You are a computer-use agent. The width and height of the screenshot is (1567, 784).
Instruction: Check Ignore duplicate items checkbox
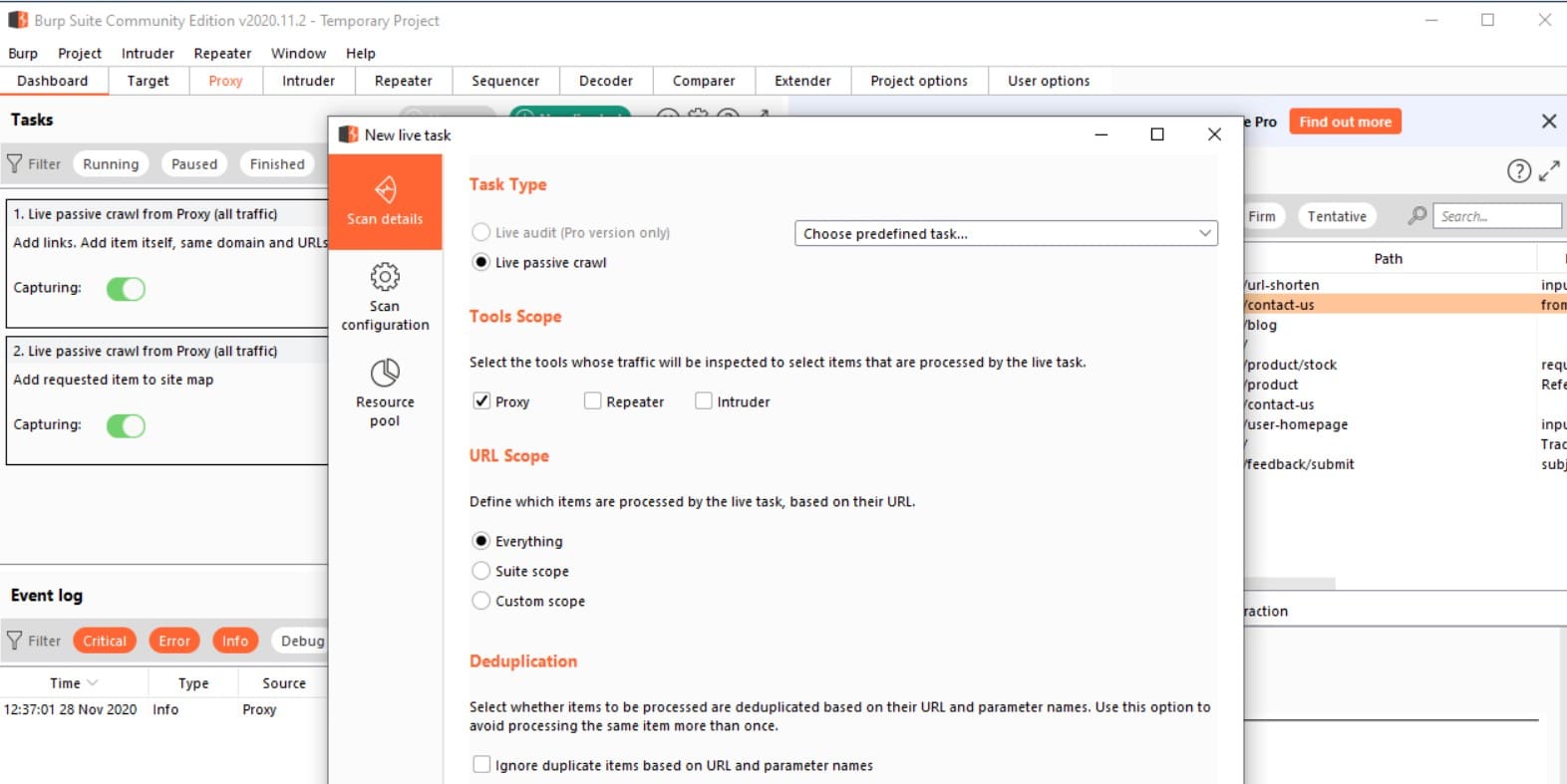(481, 765)
